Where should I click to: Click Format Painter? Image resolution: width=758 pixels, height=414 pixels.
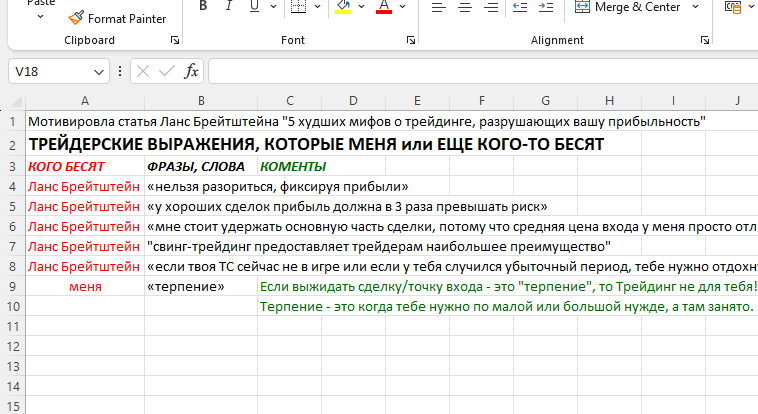coord(117,18)
